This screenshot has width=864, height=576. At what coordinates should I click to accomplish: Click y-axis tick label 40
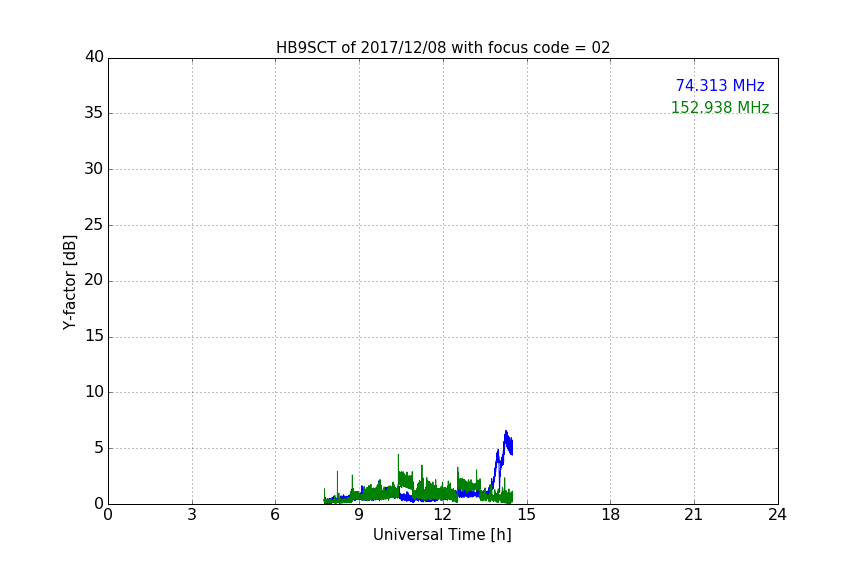tap(94, 57)
